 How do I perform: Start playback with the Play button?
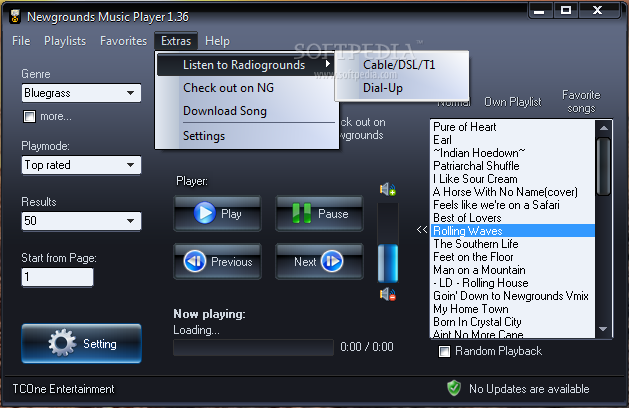[x=217, y=213]
